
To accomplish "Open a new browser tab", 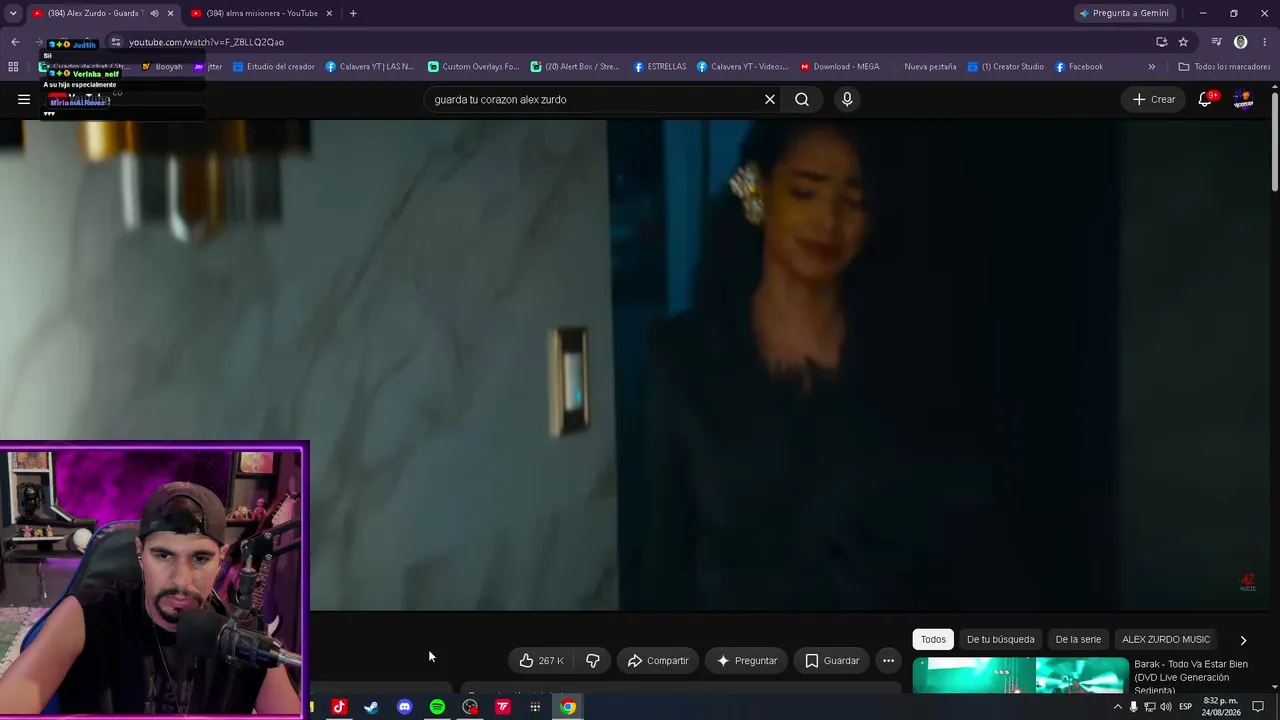I will coord(353,13).
